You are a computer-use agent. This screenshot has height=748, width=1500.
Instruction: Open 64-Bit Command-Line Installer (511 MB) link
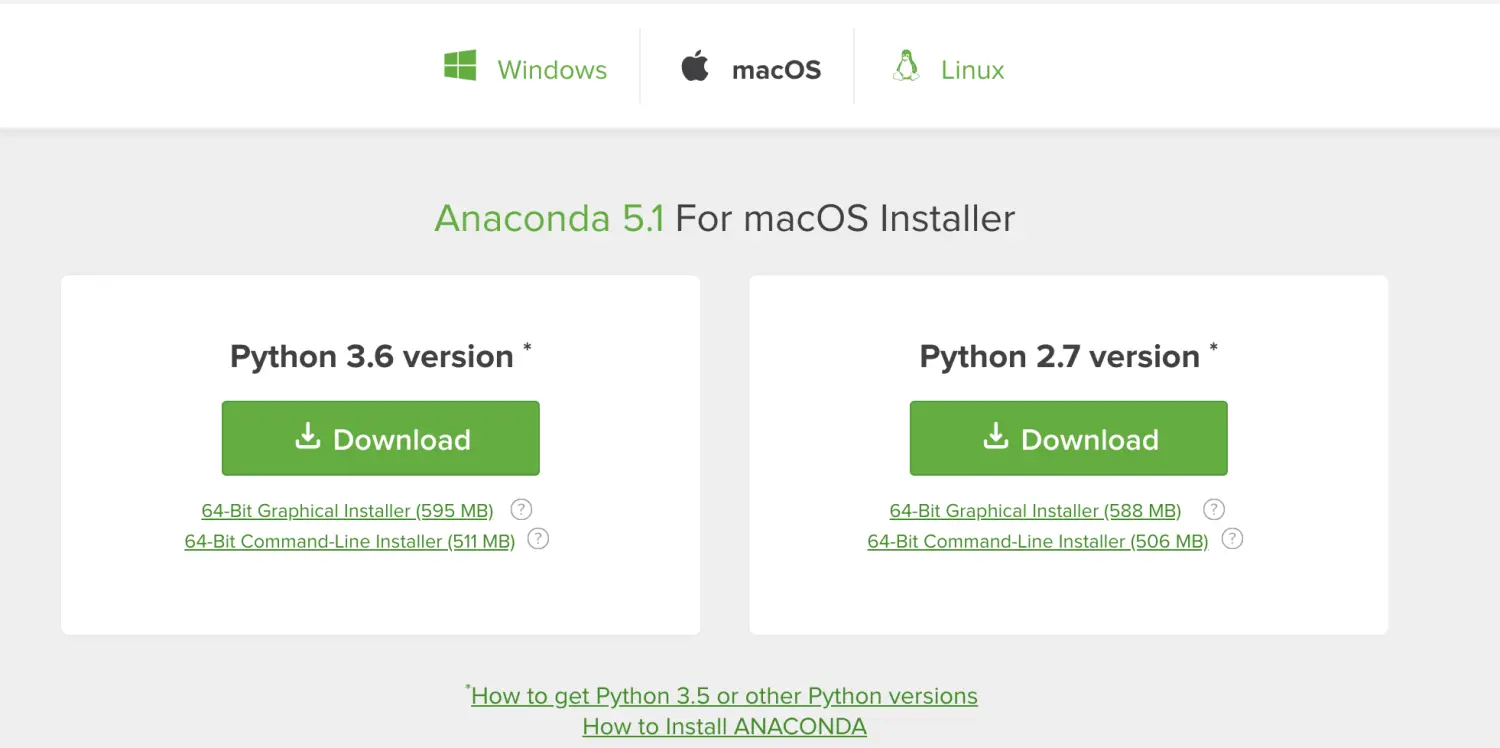[349, 541]
